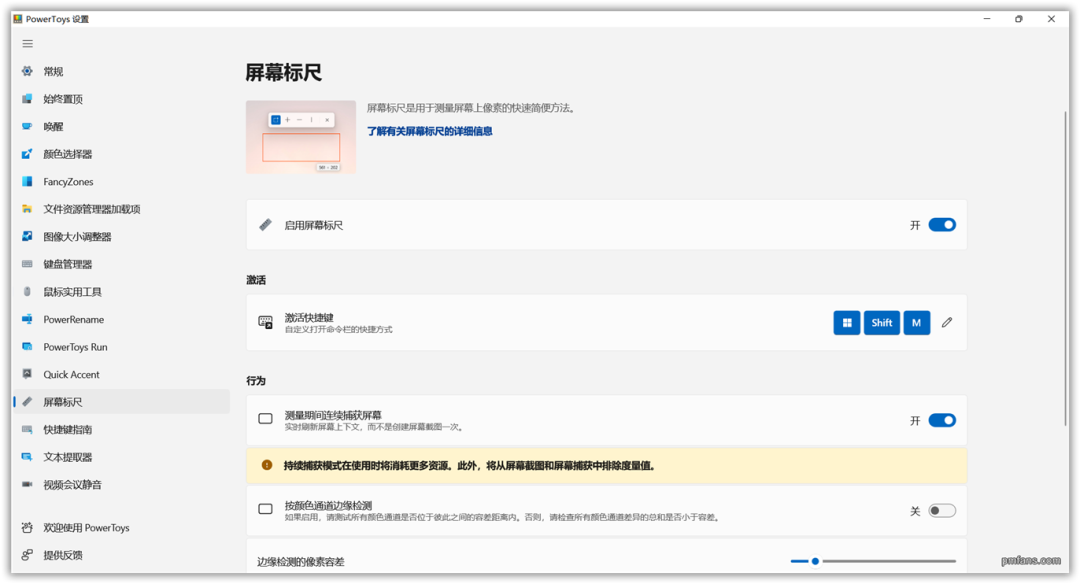Screen dimensions: 1080x584
Task: Click the M key shortcut button
Action: (x=917, y=322)
